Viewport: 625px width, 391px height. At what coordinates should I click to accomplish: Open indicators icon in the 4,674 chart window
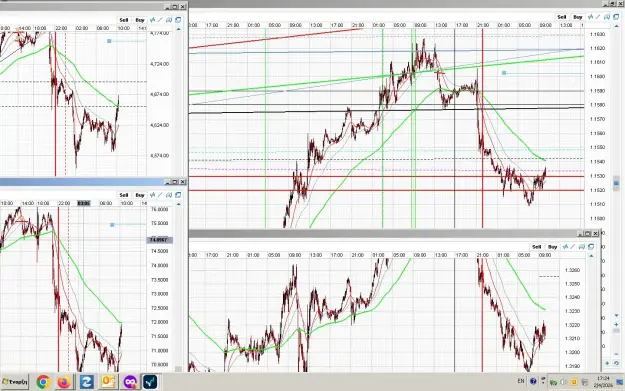153,20
